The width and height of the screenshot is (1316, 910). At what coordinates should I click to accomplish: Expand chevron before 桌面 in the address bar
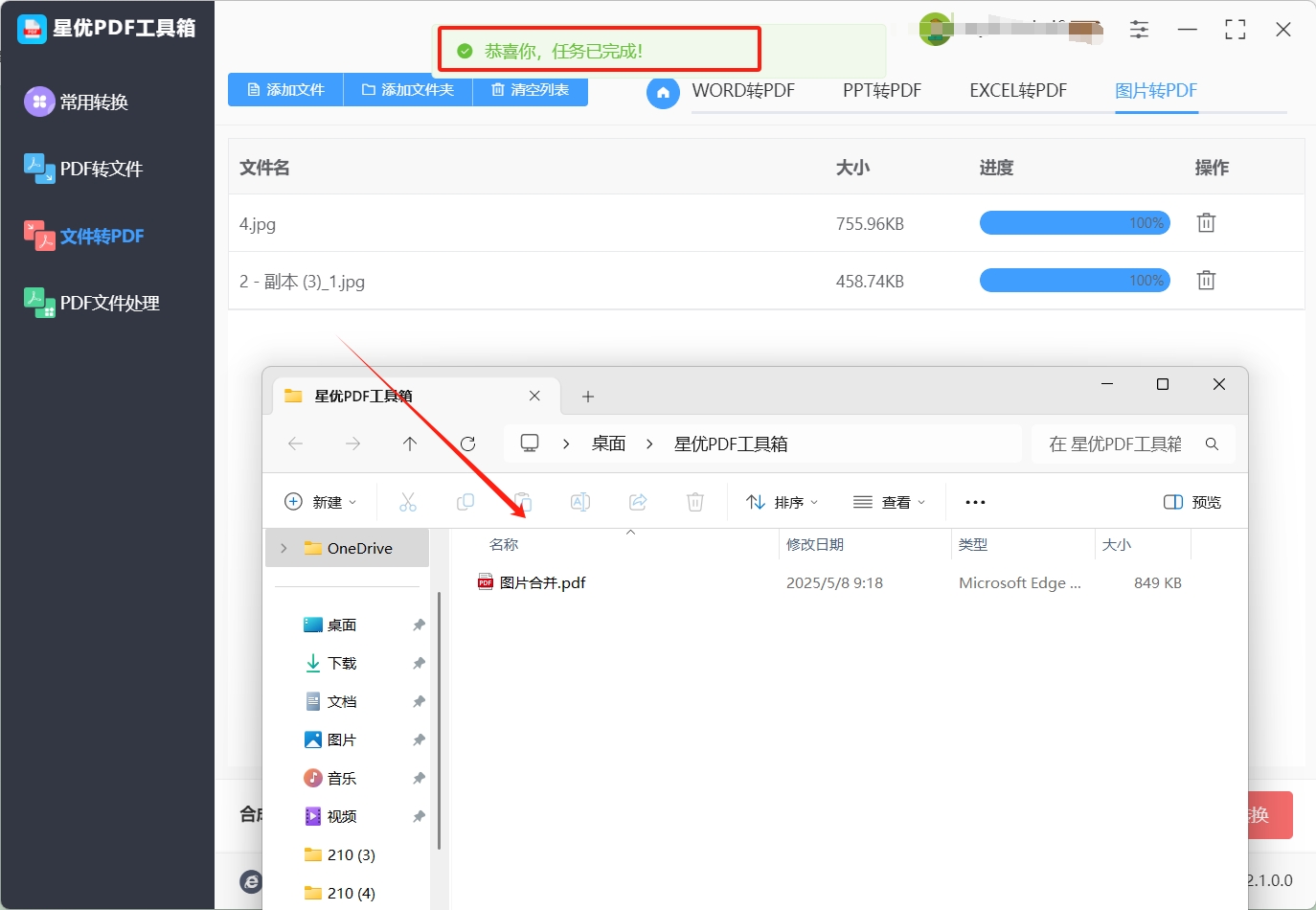[566, 444]
